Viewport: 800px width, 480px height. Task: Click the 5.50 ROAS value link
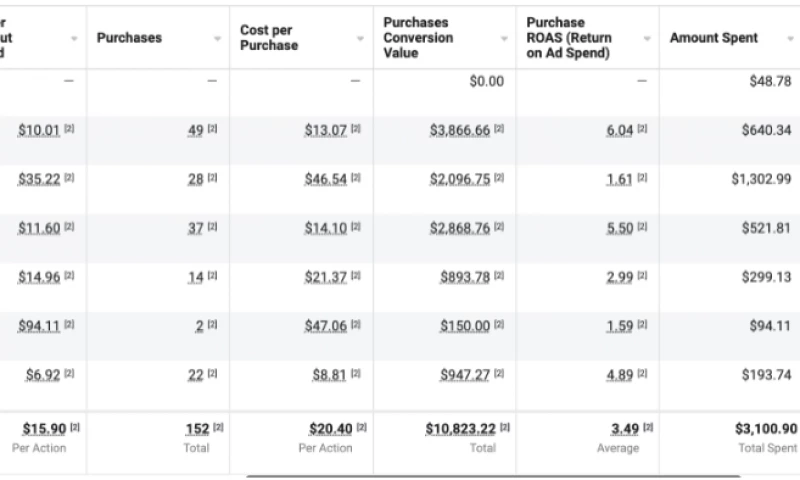pos(619,228)
